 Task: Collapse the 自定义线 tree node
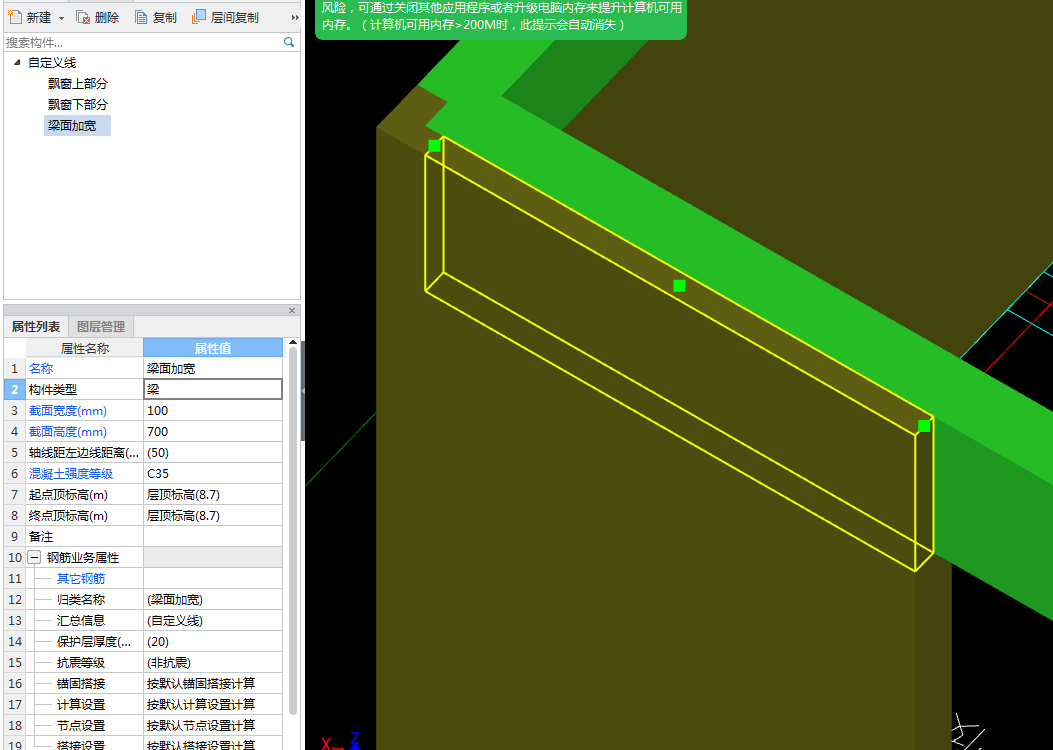pyautogui.click(x=17, y=63)
